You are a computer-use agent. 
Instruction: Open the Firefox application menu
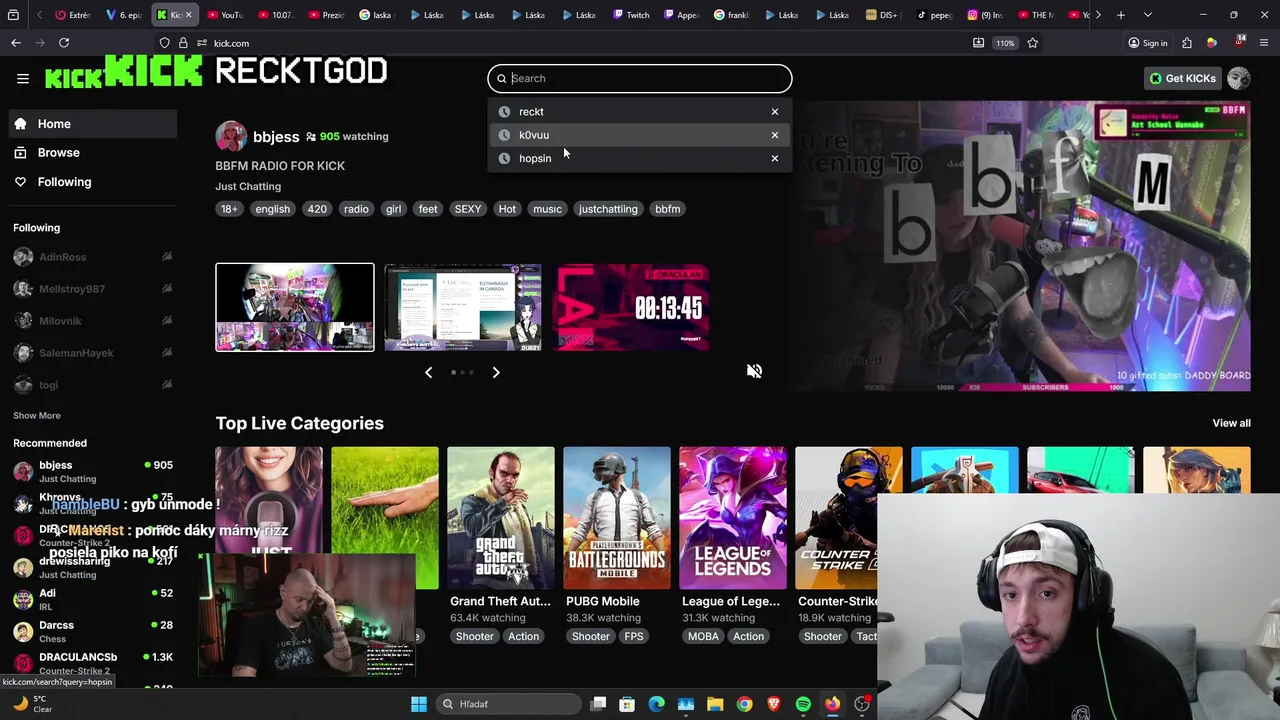[1265, 43]
